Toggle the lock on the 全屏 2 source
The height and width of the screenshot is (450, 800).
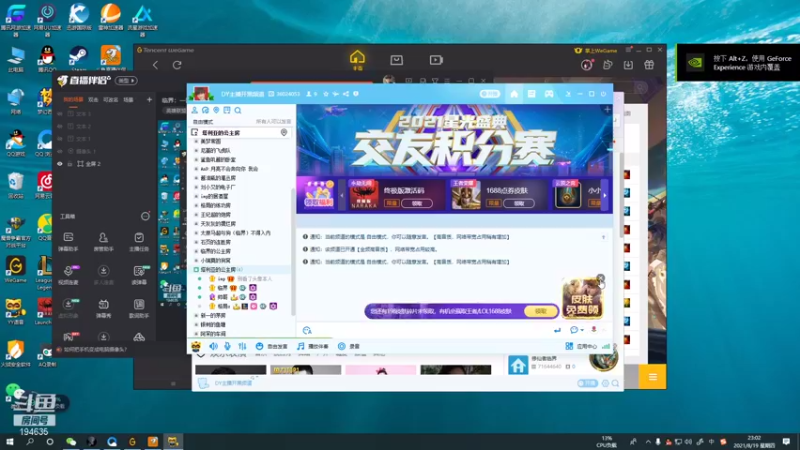coord(70,164)
